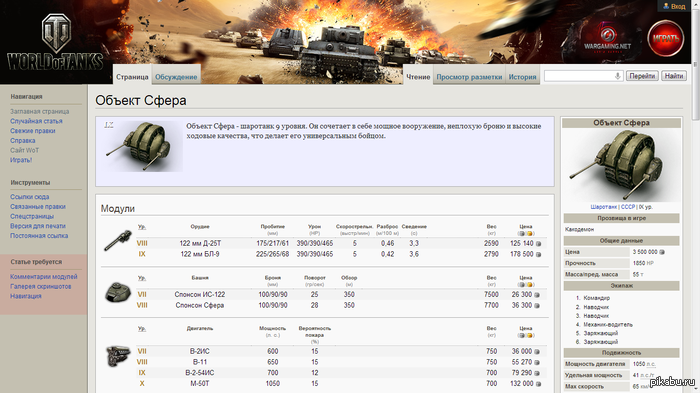Click the Ур. header in engine table
This screenshot has width=700, height=393.
pyautogui.click(x=142, y=329)
